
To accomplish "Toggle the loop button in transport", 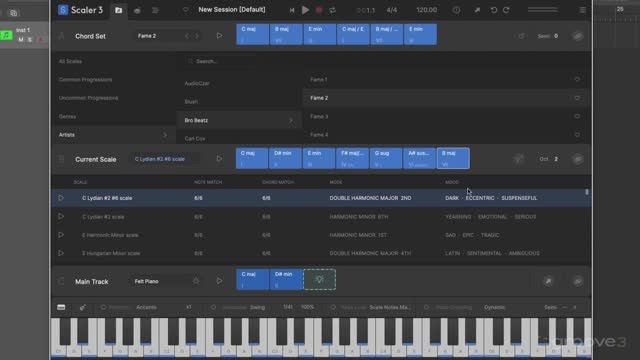I will tap(333, 10).
